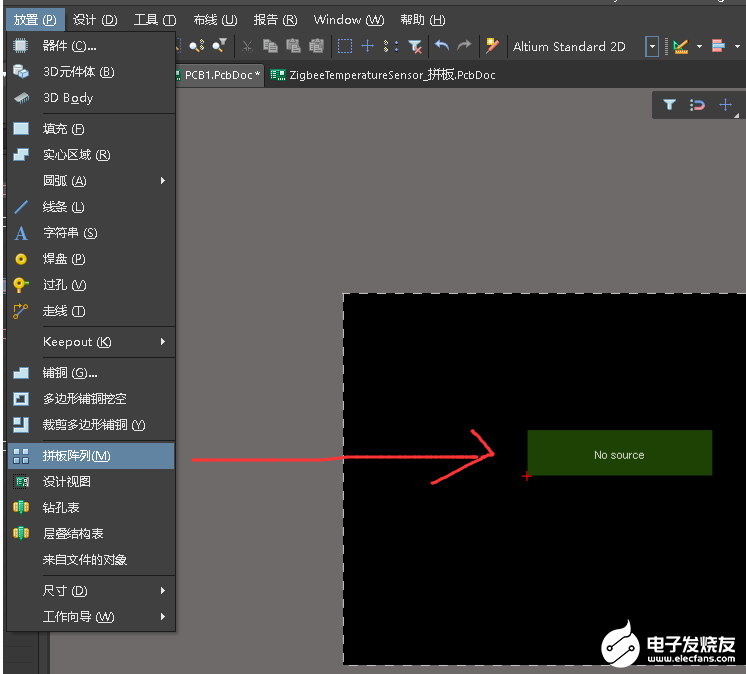Screen dimensions: 746x674
Task: Click the Cut scissors toolbar icon
Action: pos(247,47)
